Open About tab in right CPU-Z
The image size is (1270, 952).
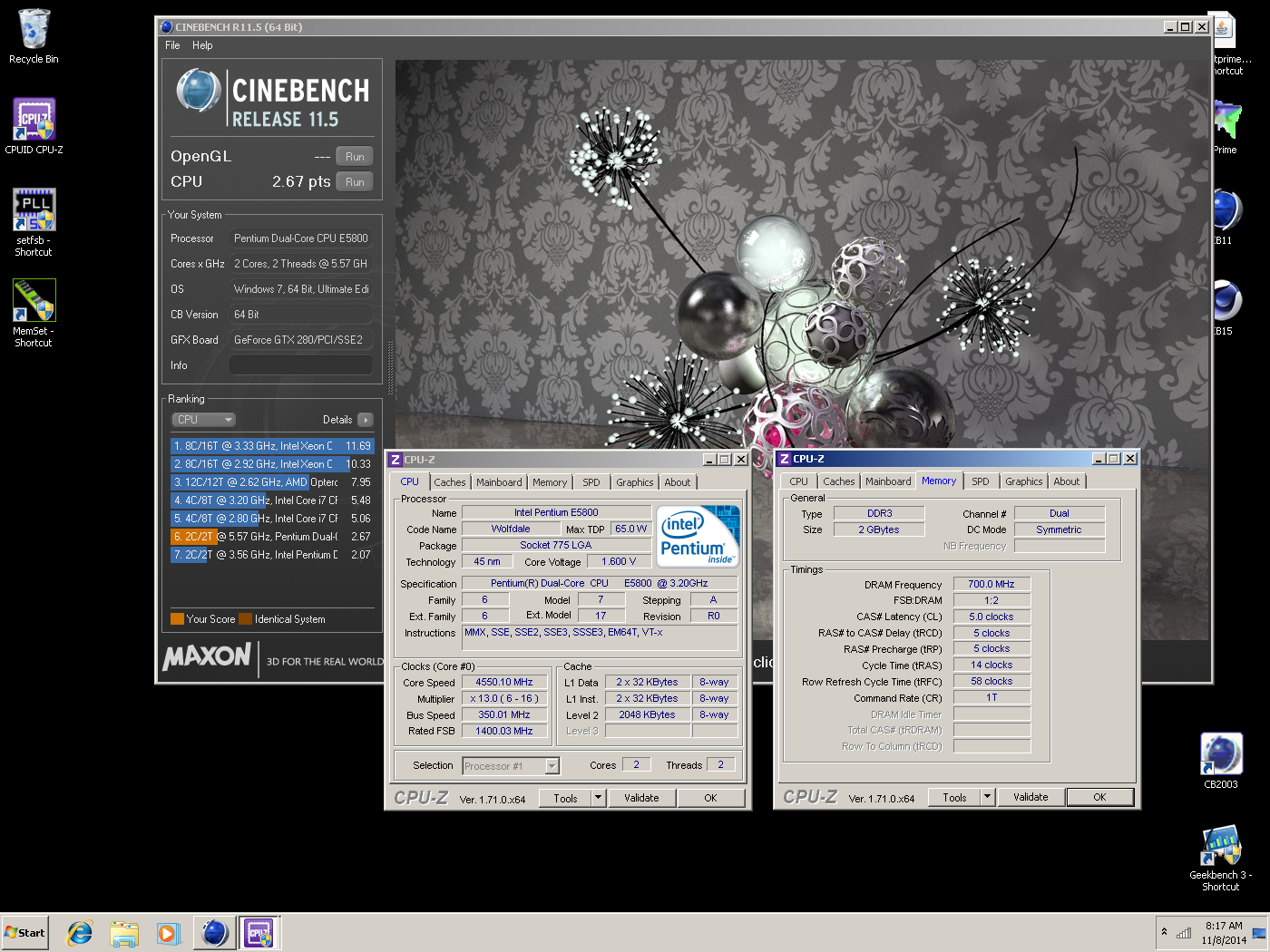tap(1067, 481)
